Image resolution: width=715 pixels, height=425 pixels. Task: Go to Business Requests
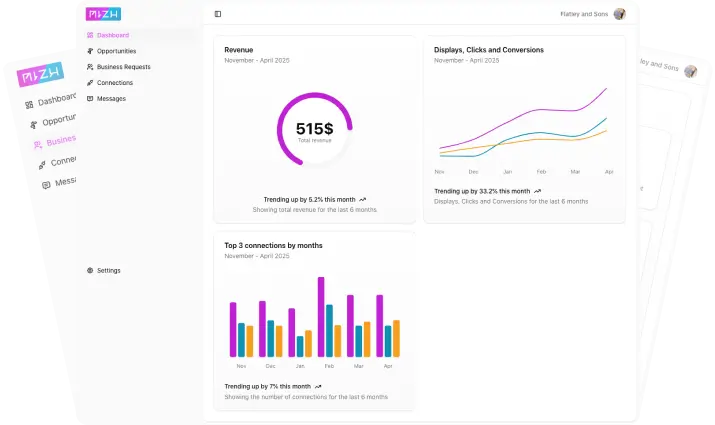[x=124, y=67]
